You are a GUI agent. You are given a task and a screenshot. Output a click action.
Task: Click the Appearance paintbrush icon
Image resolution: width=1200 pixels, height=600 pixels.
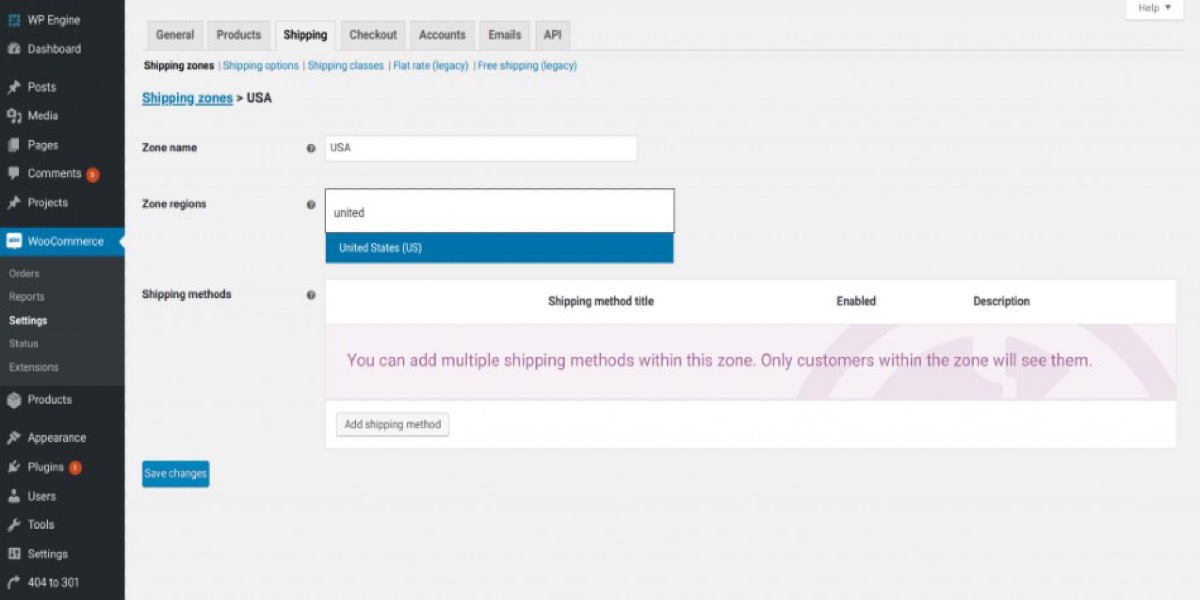pos(14,438)
